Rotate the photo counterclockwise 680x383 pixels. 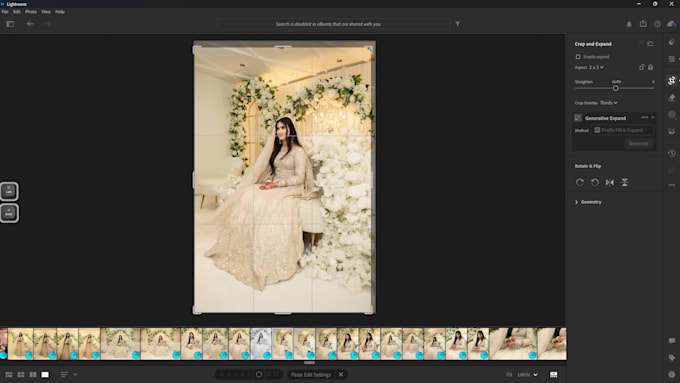[595, 182]
